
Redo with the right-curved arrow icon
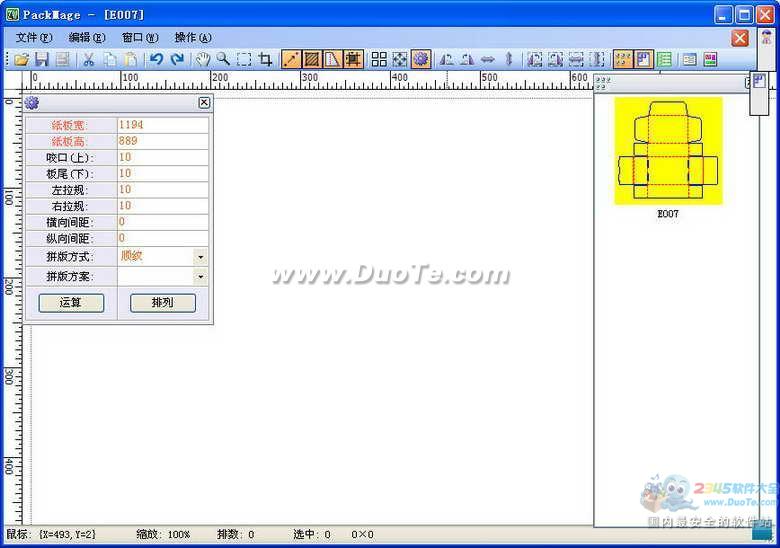click(177, 60)
